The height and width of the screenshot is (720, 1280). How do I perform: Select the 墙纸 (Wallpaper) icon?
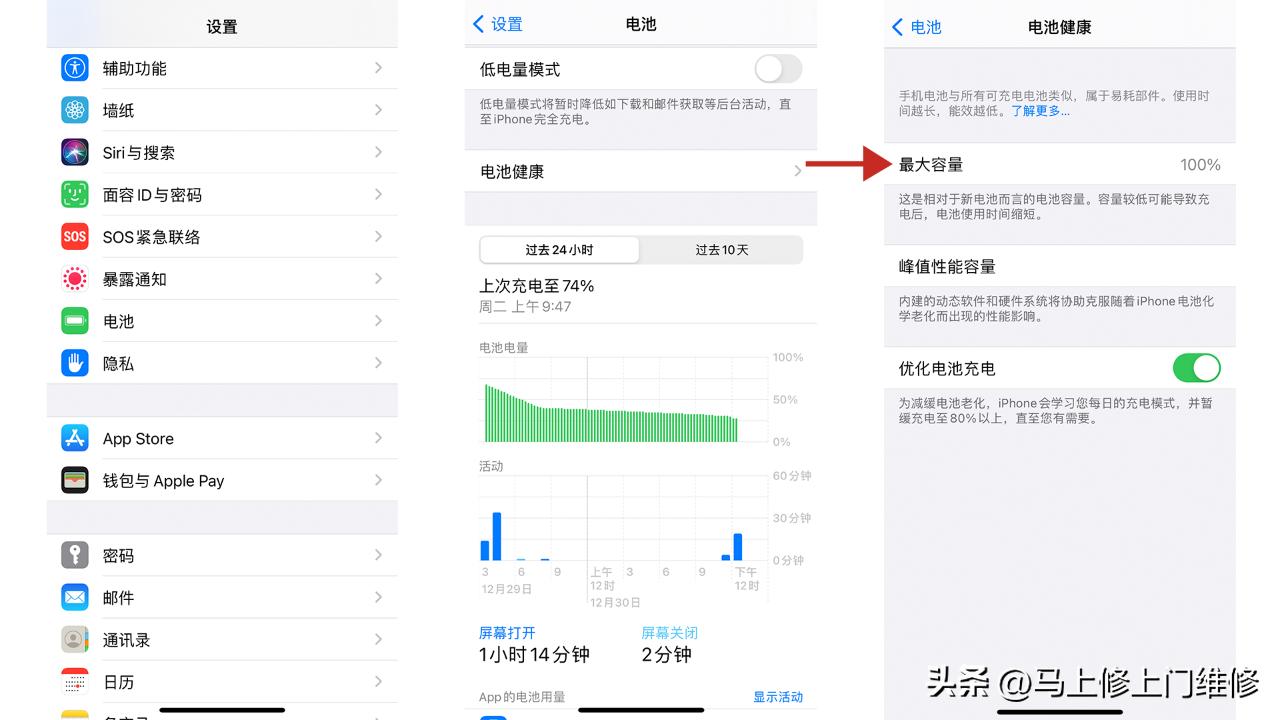tap(74, 110)
